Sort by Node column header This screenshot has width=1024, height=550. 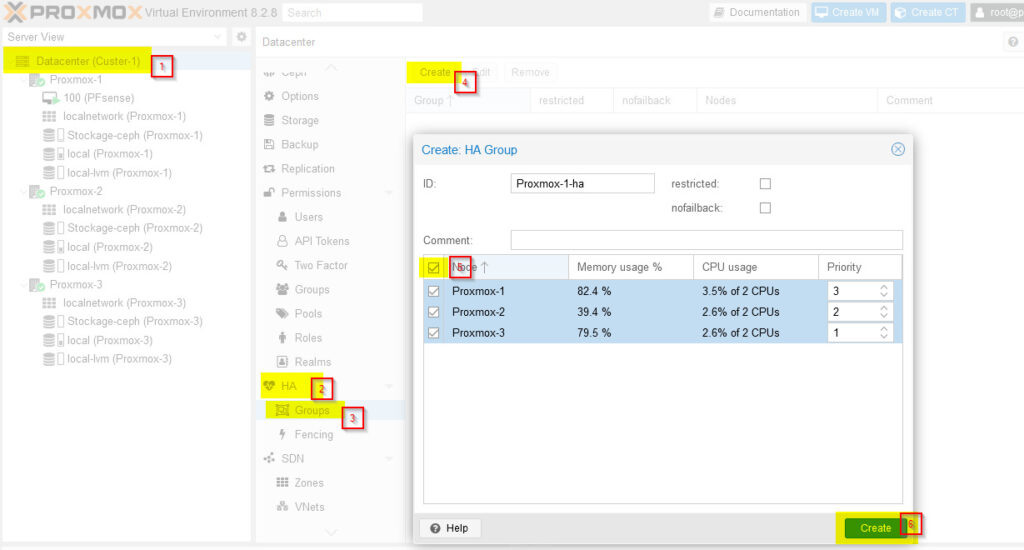pyautogui.click(x=504, y=267)
